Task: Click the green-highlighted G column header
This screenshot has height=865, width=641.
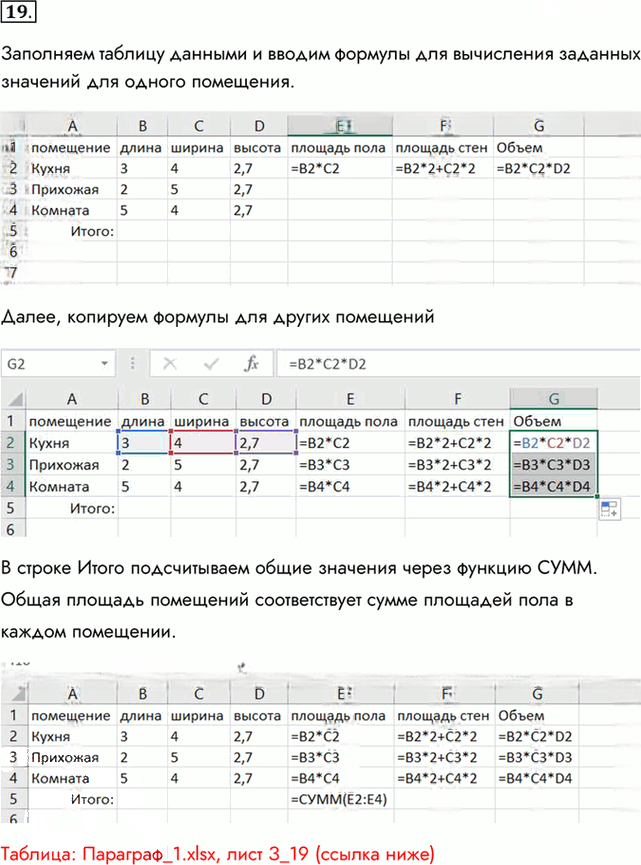Action: tap(553, 398)
